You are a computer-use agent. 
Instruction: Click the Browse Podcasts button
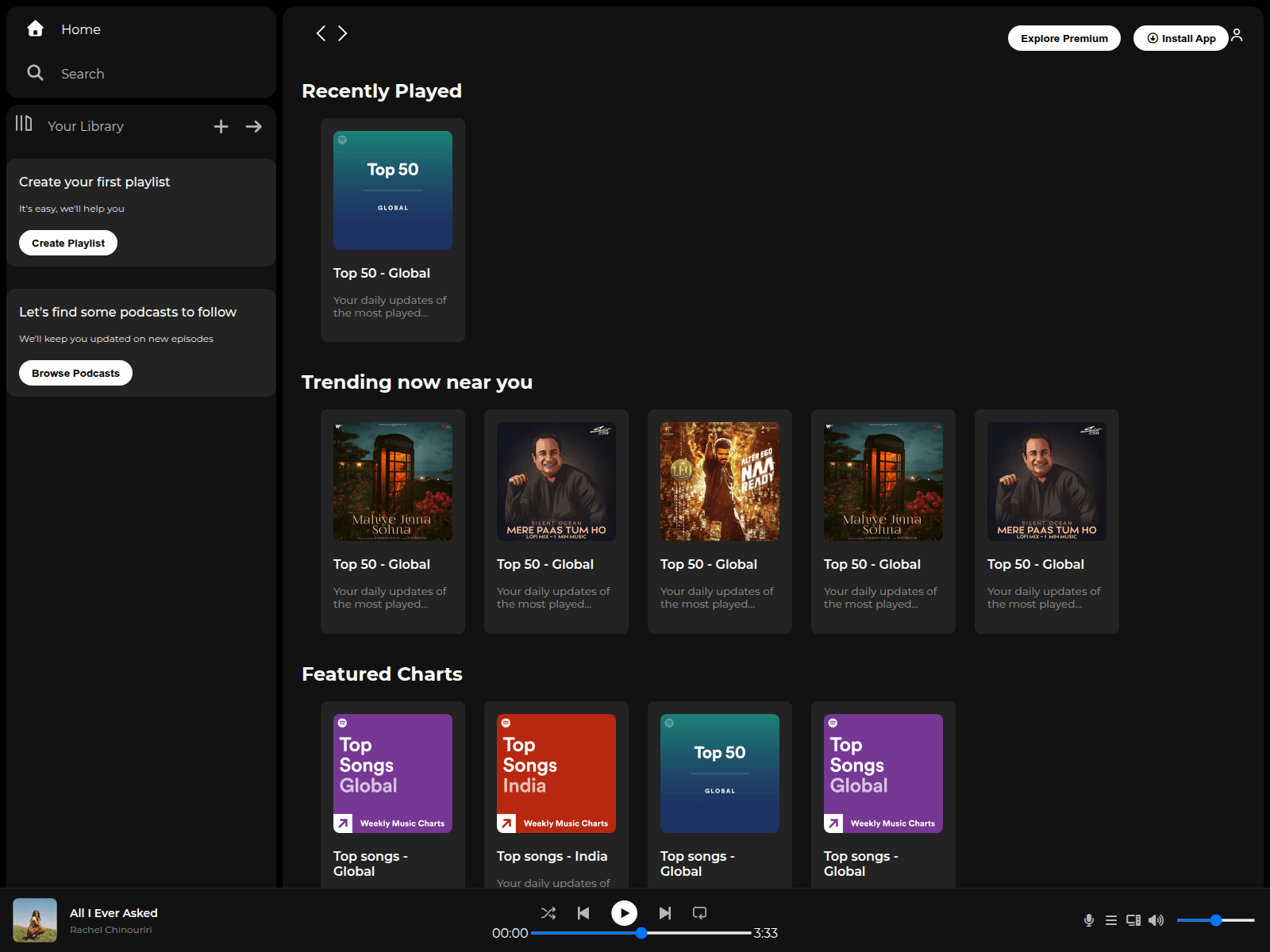(75, 373)
